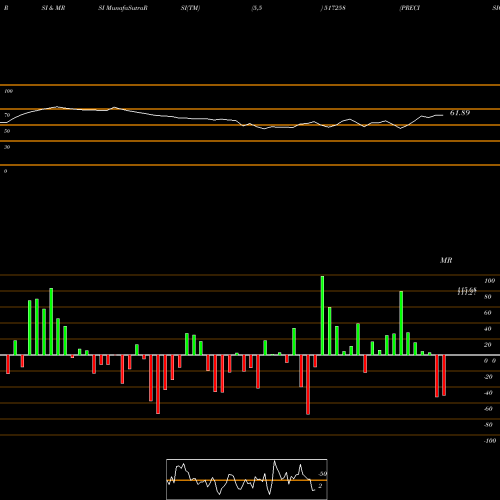Click the "SI(TM)" header label

(x=190, y=8)
